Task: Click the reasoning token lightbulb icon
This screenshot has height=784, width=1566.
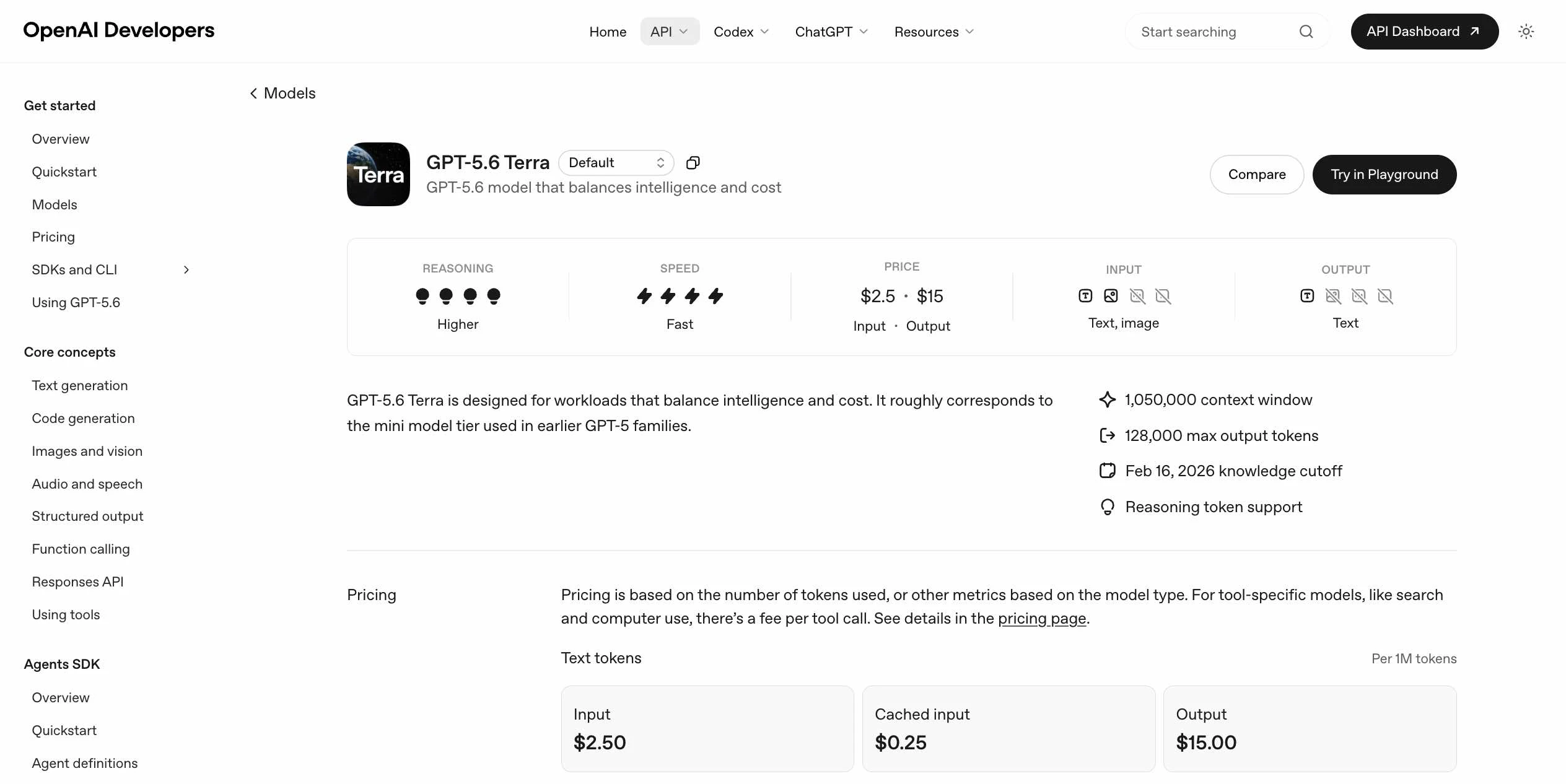Action: (x=1108, y=507)
